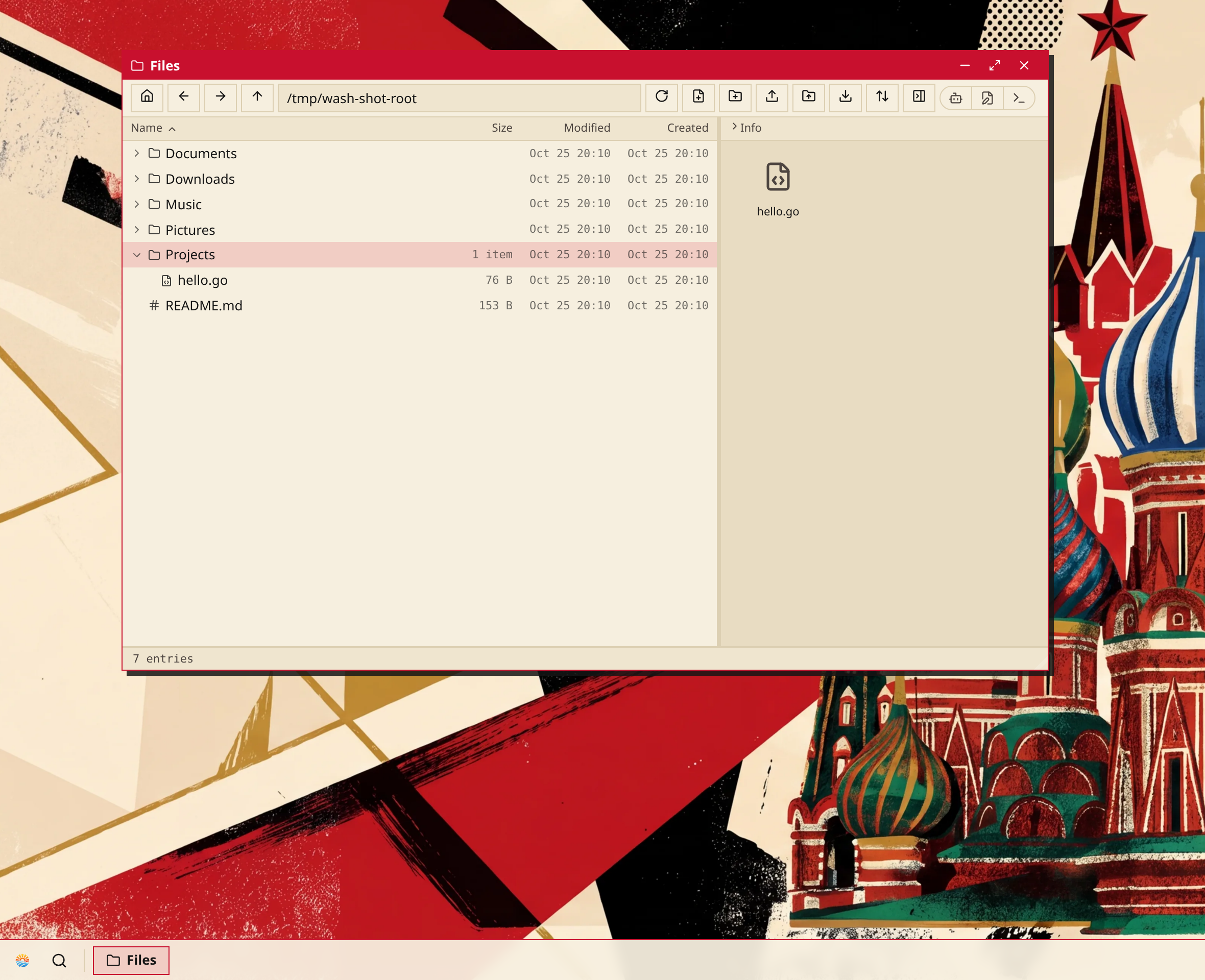
Task: Select the Music folder row
Action: (x=420, y=204)
